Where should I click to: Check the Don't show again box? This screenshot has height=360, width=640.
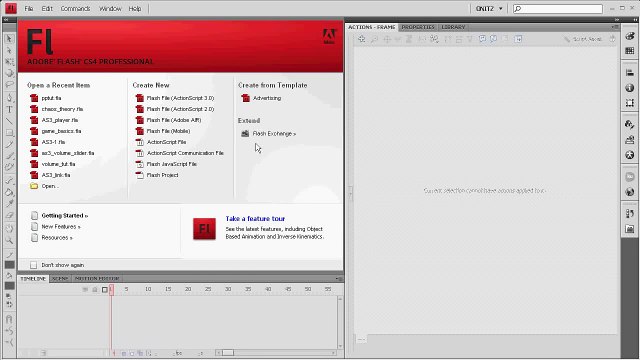click(33, 265)
